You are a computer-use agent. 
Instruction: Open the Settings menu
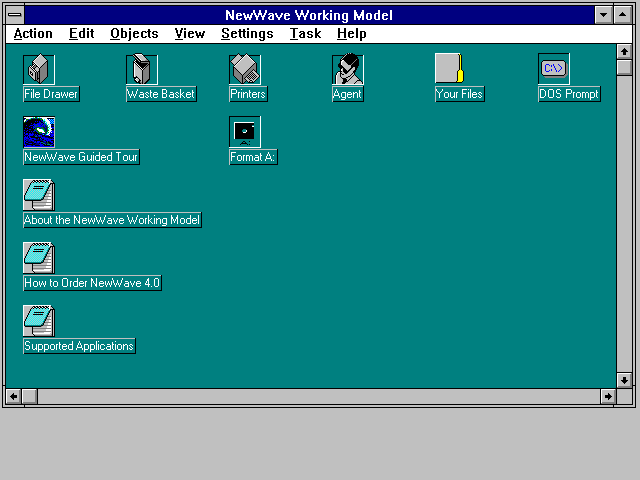click(247, 34)
